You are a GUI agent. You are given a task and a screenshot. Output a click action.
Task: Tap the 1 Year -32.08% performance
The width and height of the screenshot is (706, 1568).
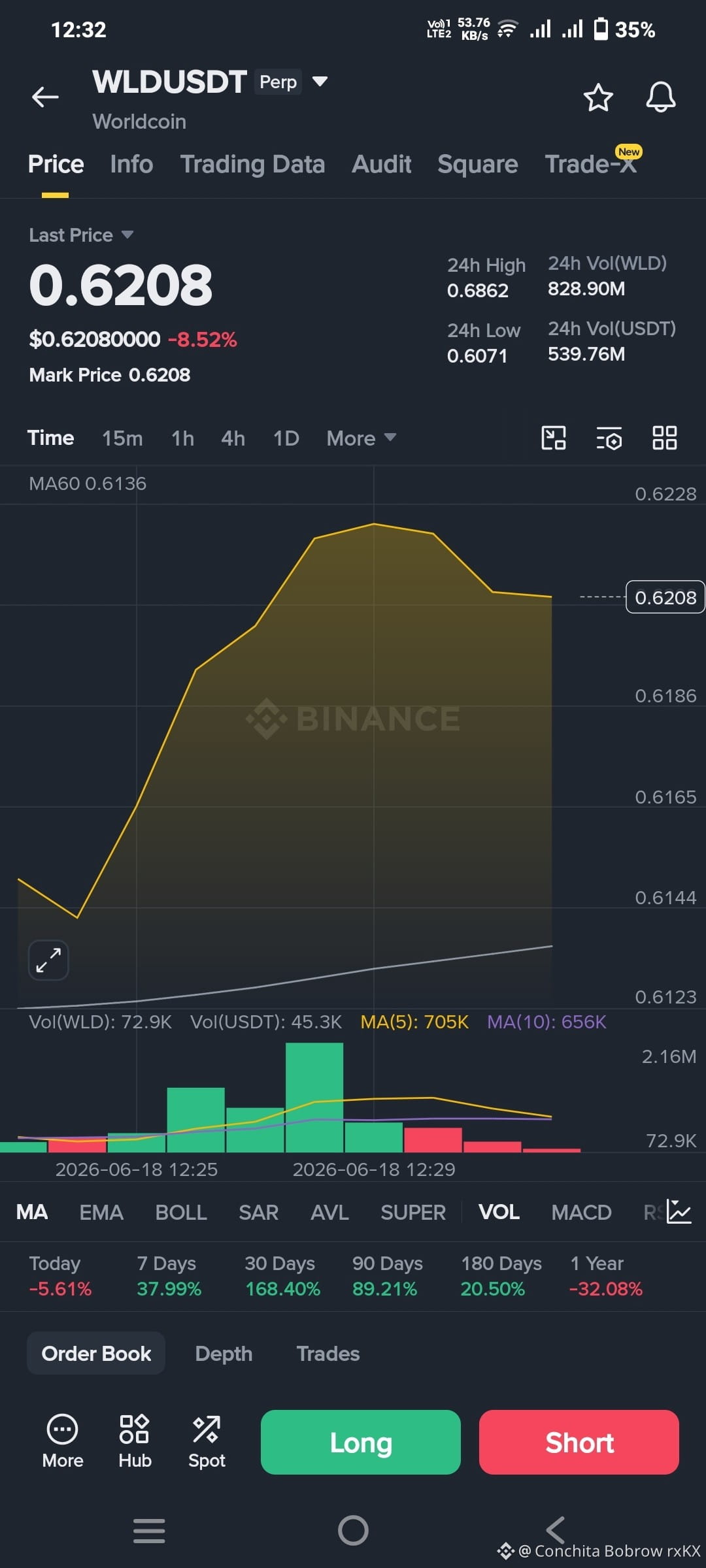(605, 1276)
